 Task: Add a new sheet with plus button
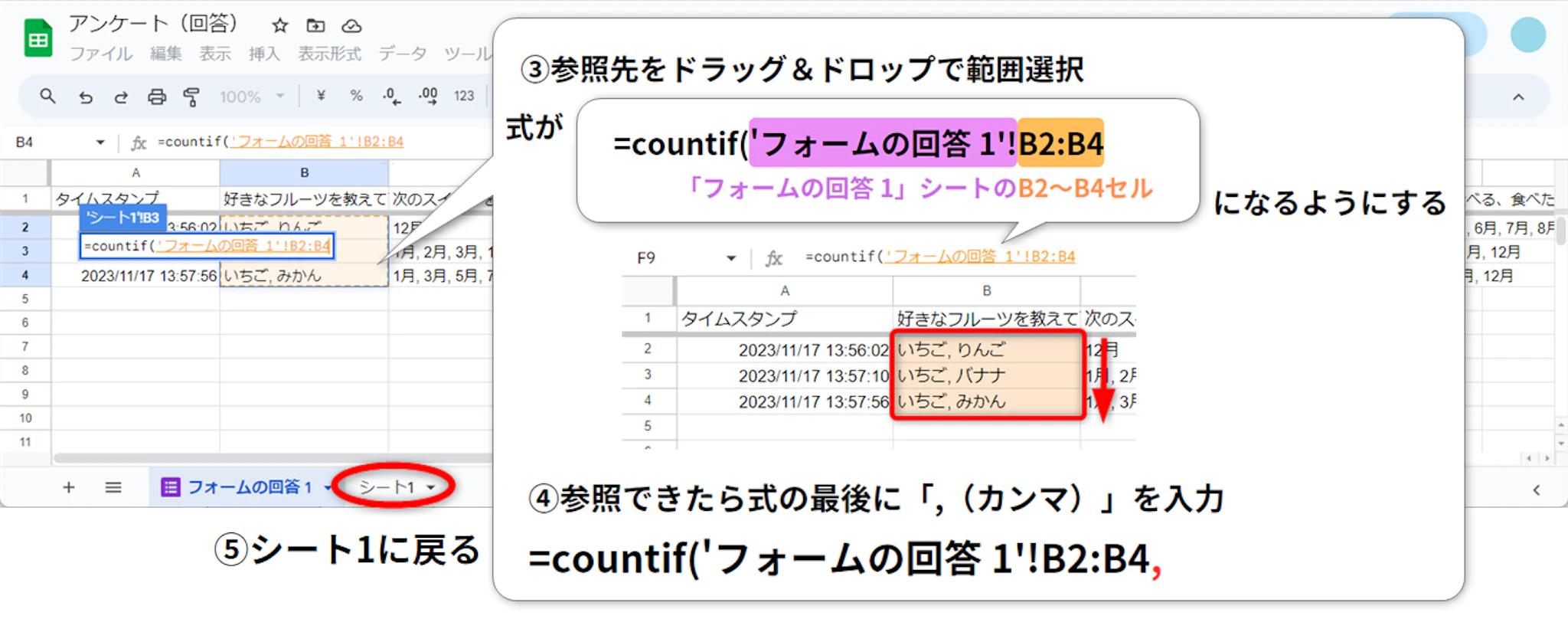69,487
